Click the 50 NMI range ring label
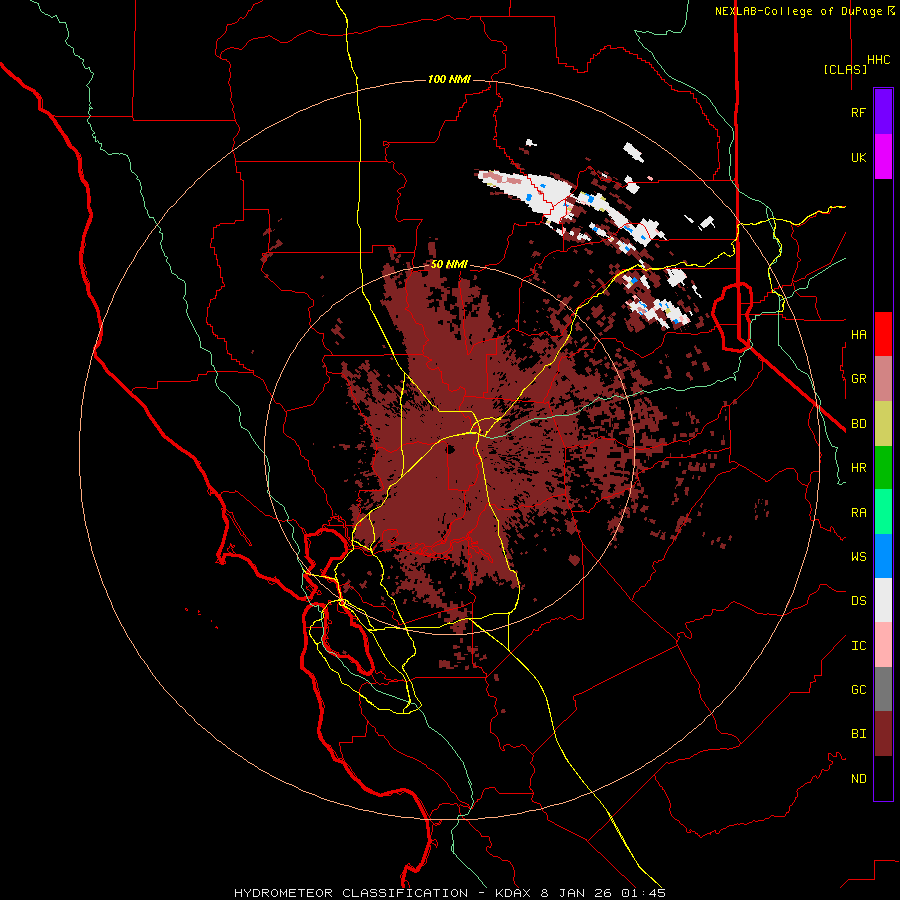Screen dimensions: 900x900 449,264
